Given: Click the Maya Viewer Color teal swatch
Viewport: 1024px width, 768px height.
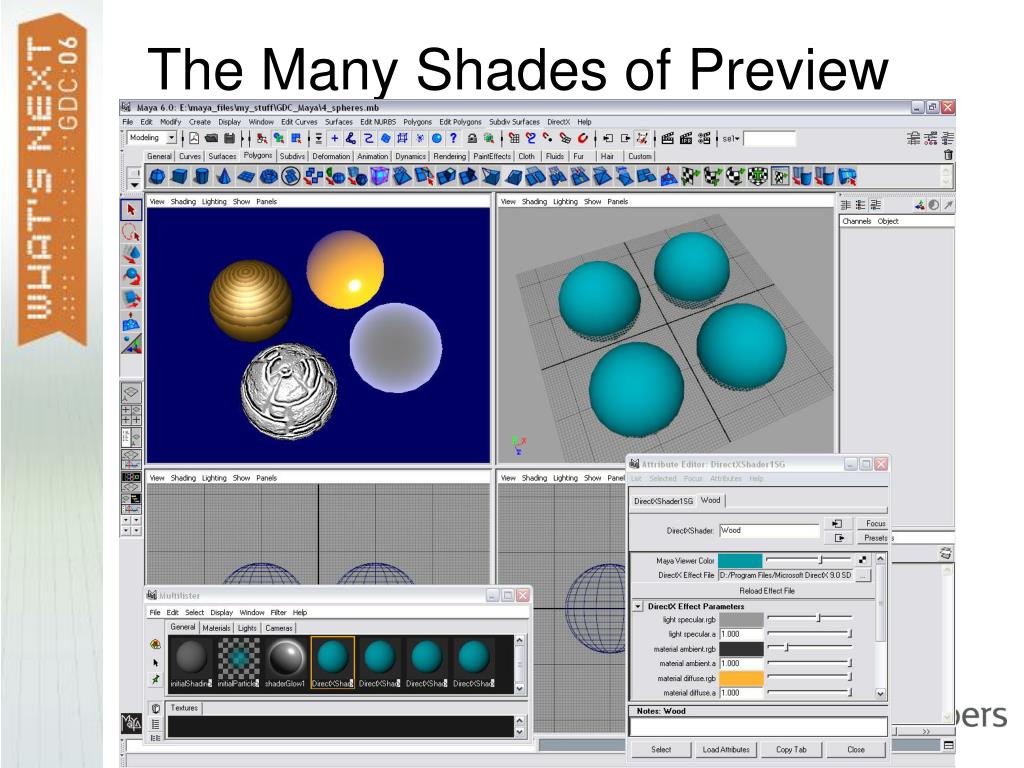Looking at the screenshot, I should [x=740, y=560].
